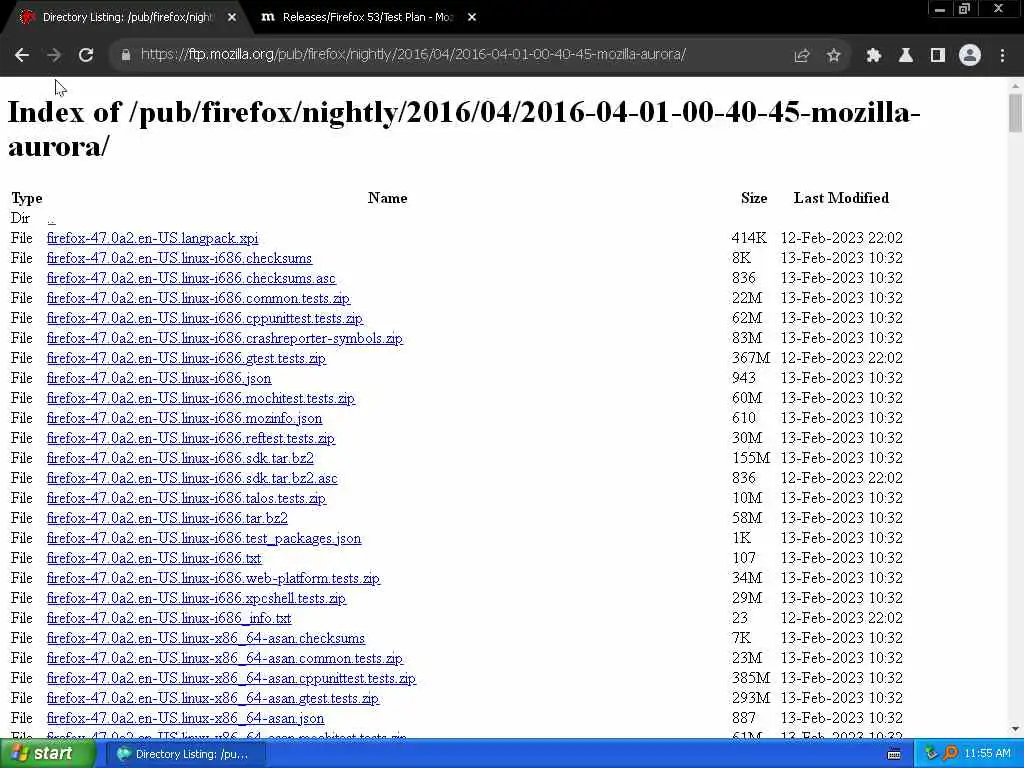Download linux-i686.gtest.tests.zip

tap(186, 359)
